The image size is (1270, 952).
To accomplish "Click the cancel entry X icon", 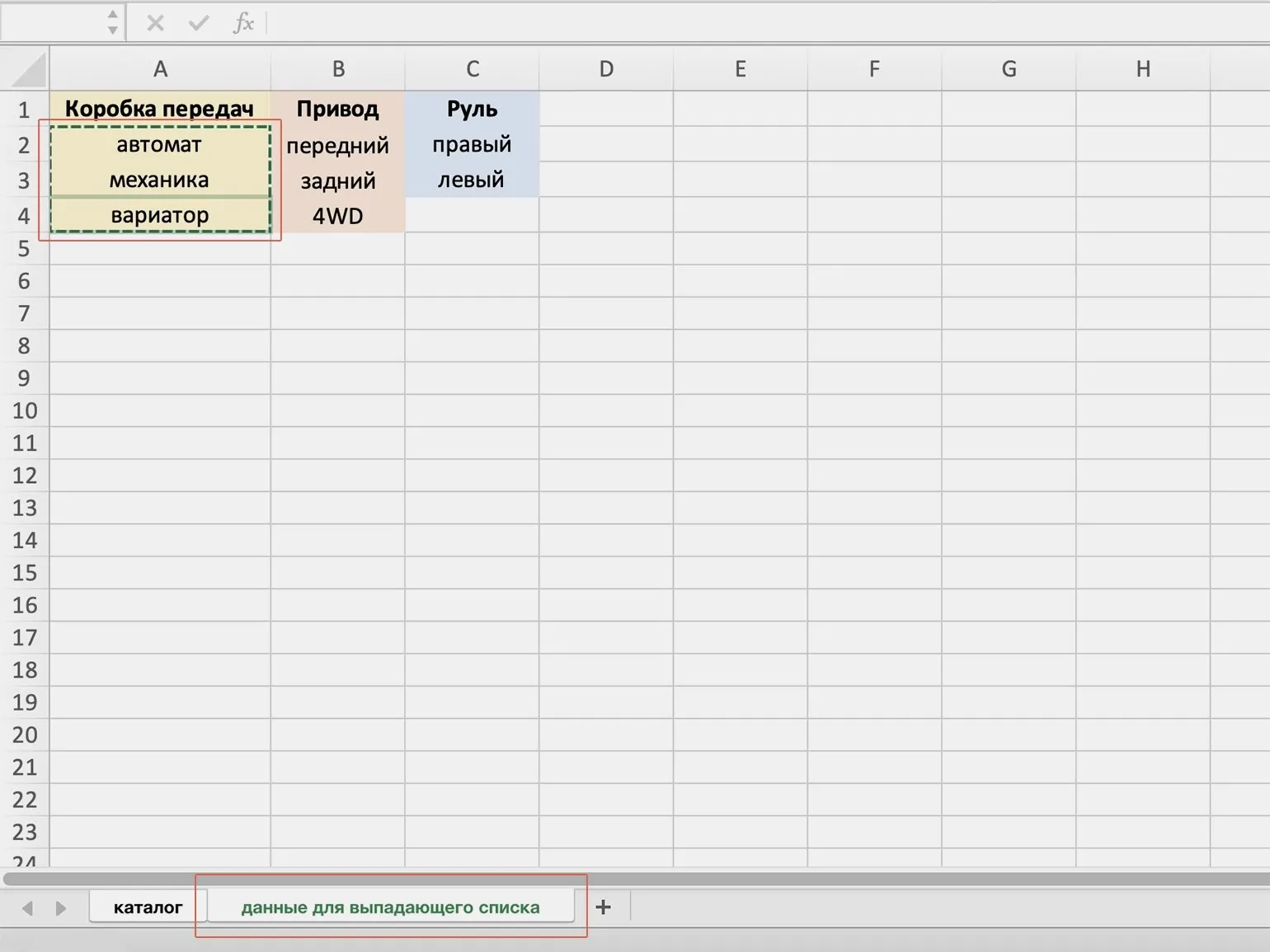I will 155,23.
